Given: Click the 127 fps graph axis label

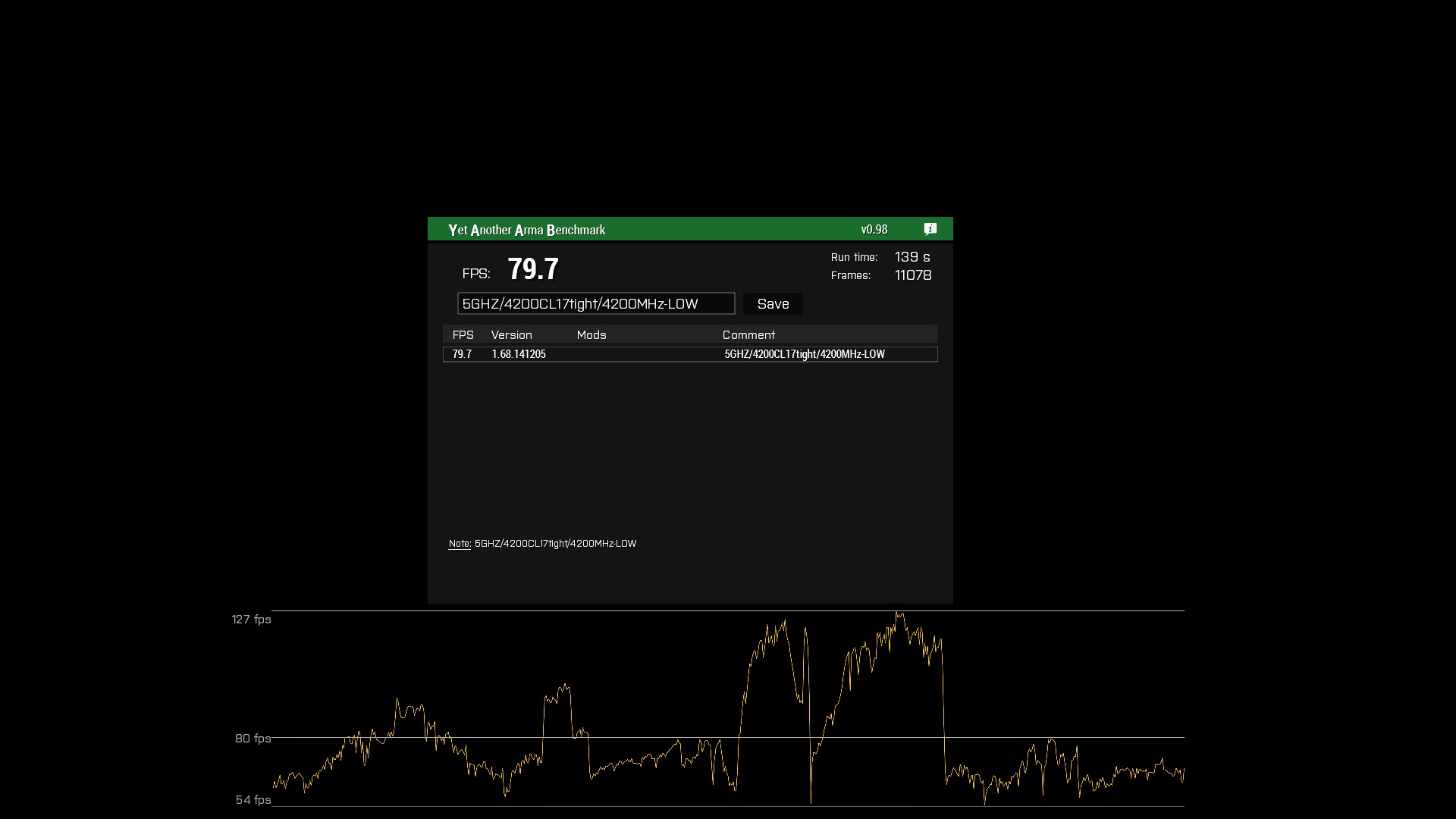Looking at the screenshot, I should coord(251,620).
